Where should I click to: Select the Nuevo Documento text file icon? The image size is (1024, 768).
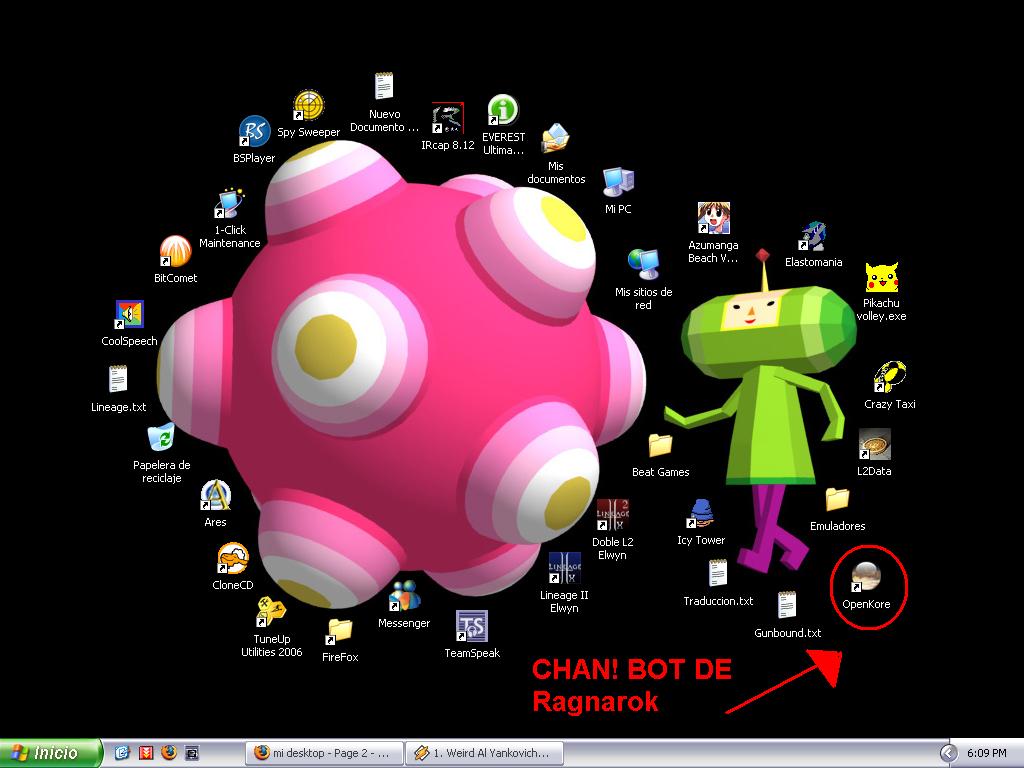(x=384, y=87)
